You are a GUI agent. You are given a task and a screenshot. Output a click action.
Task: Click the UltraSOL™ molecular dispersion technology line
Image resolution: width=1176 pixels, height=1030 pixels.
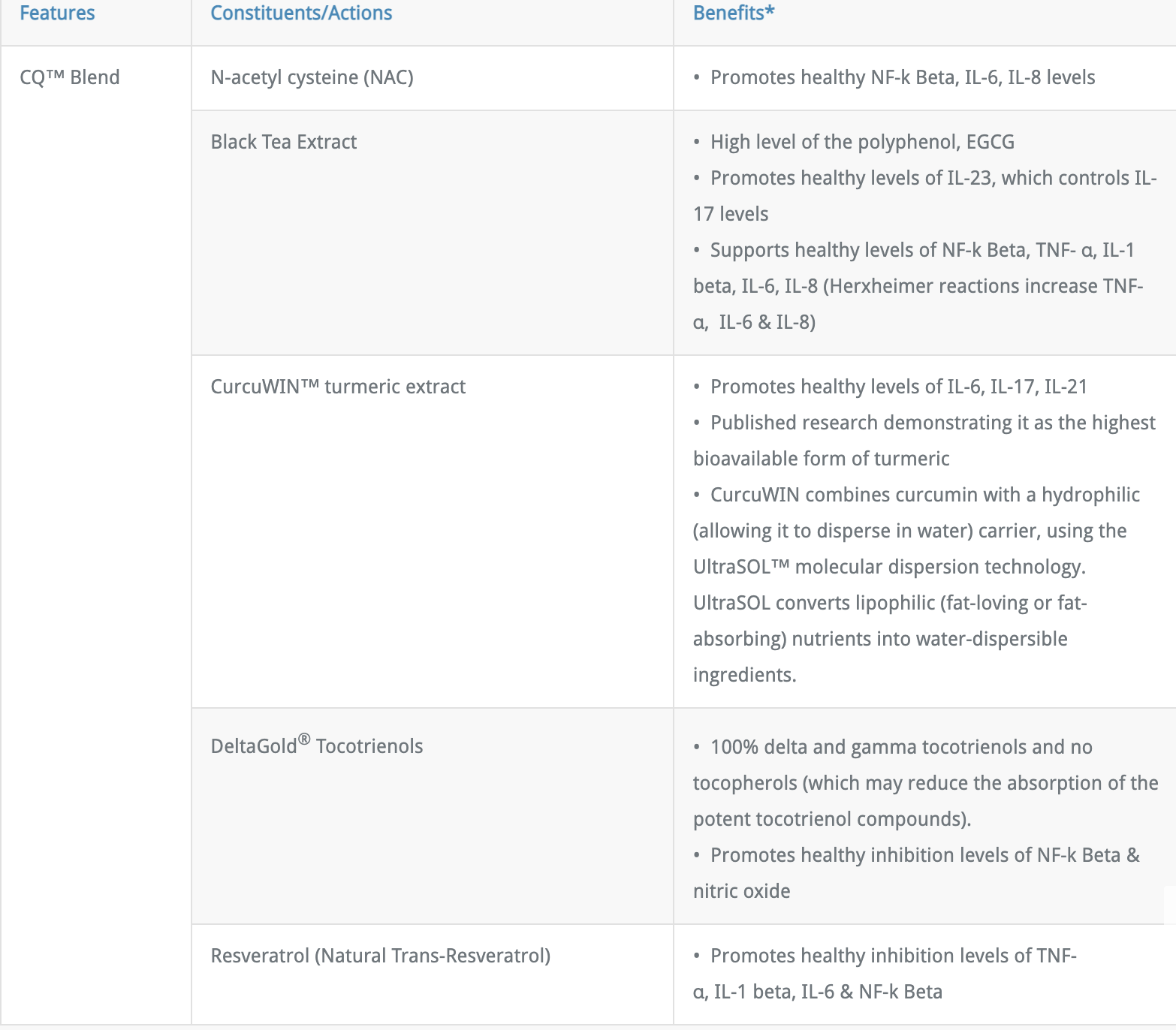tap(889, 567)
